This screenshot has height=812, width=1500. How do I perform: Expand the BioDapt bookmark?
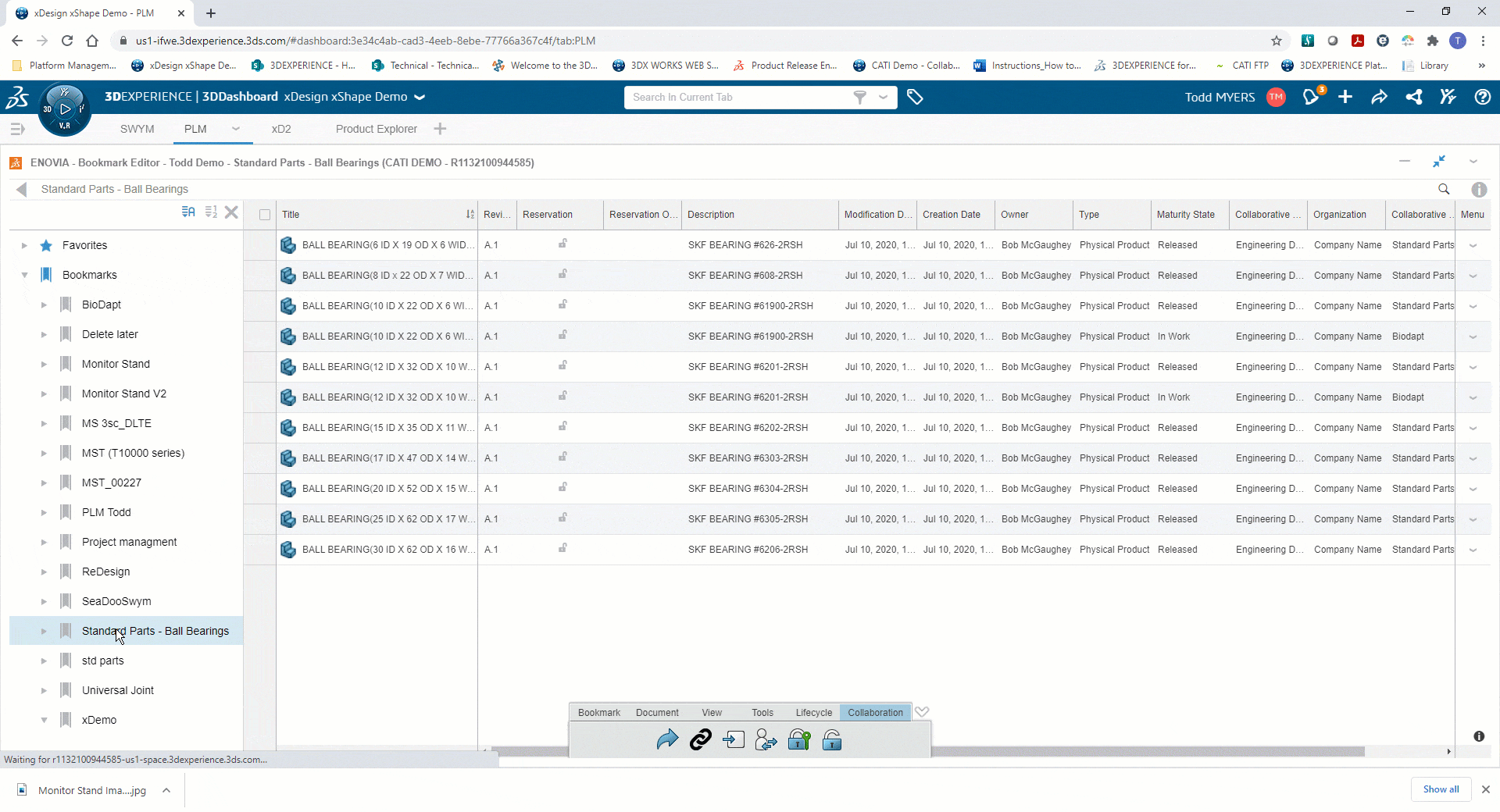click(44, 304)
